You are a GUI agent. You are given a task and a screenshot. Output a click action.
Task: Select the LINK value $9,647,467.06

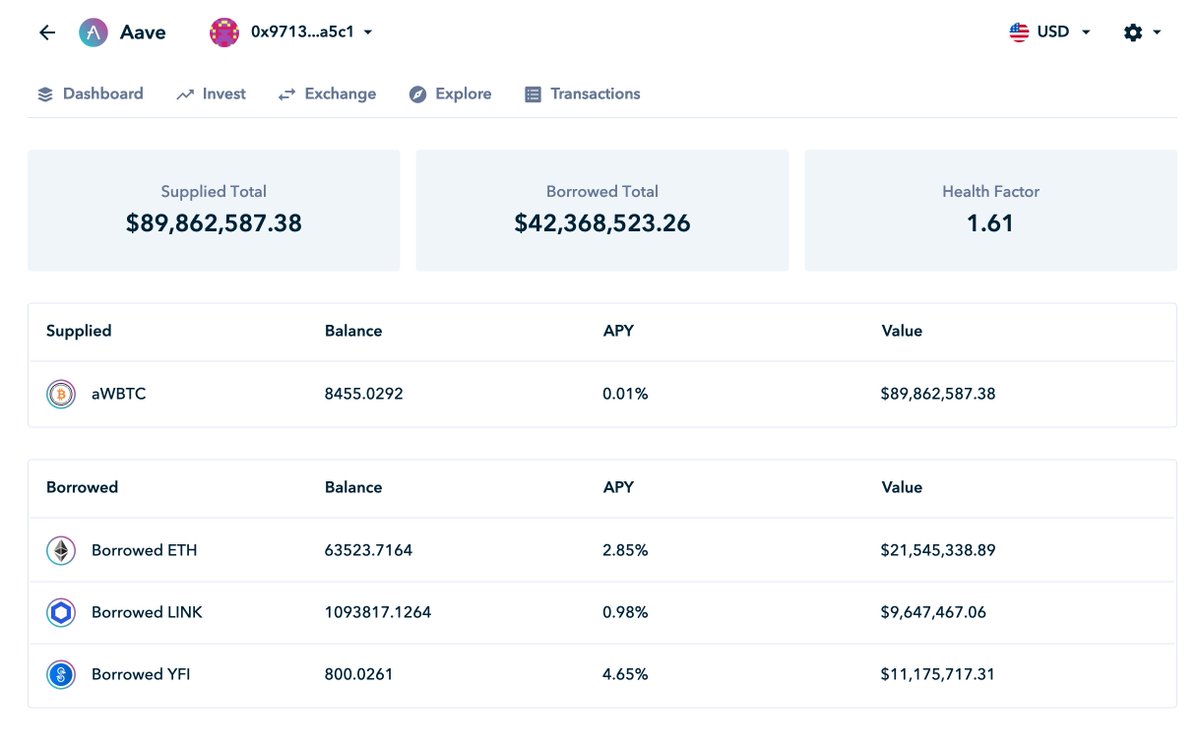coord(933,612)
